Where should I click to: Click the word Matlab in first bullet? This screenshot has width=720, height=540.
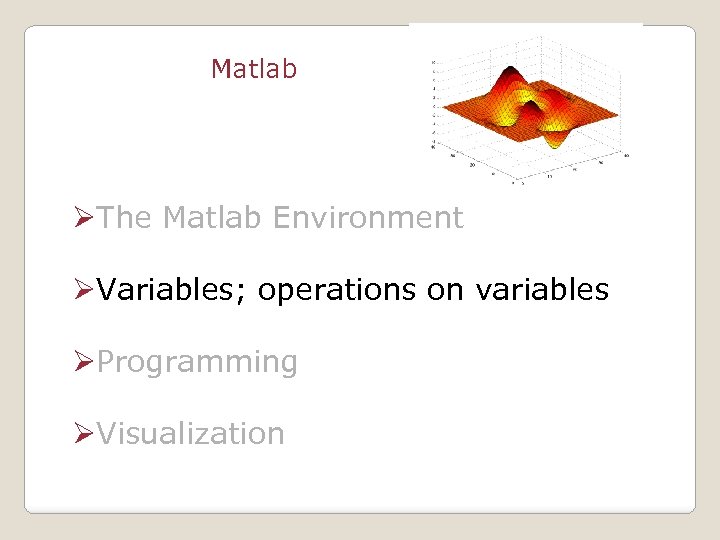tap(204, 218)
